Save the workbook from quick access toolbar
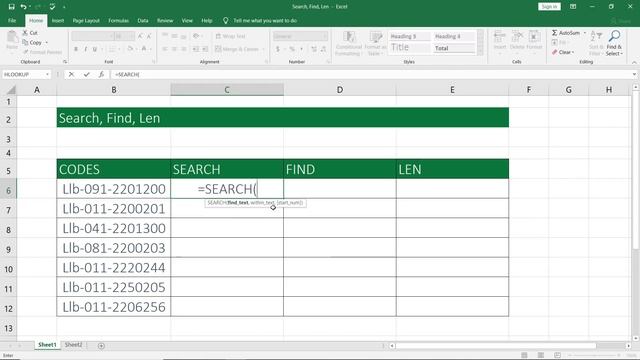The width and height of the screenshot is (640, 360). pyautogui.click(x=11, y=7)
